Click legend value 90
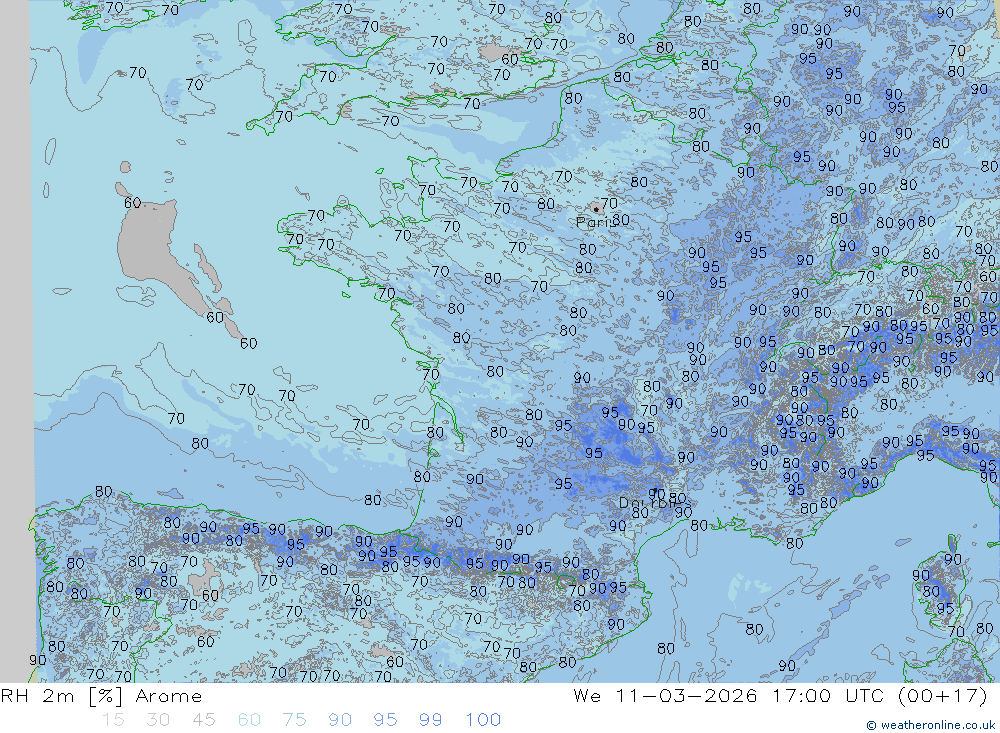The height and width of the screenshot is (733, 1000). click(340, 720)
